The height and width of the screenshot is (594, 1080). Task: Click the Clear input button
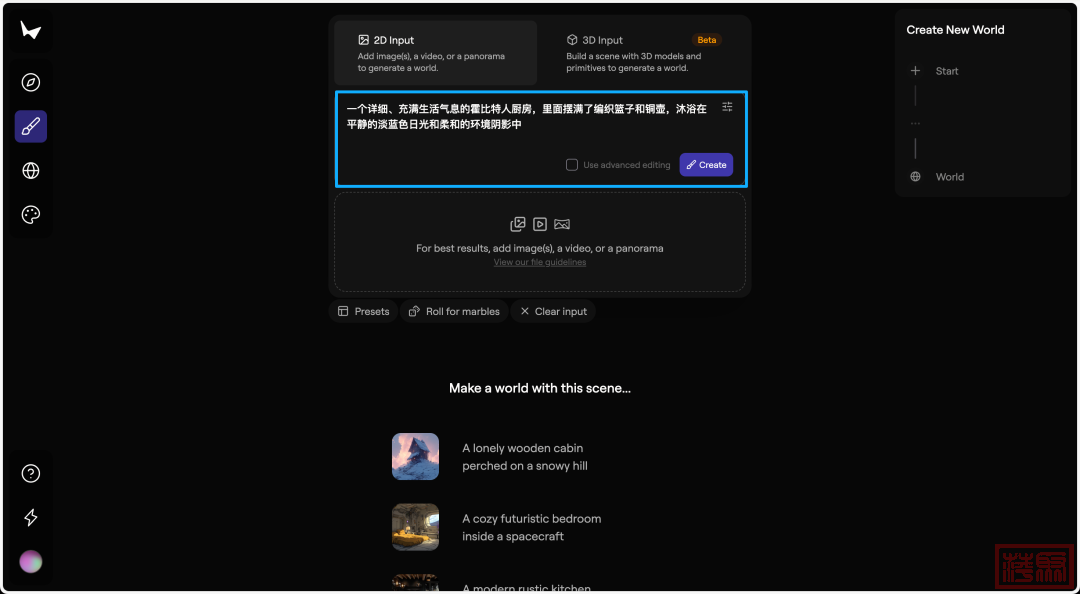[x=553, y=311]
